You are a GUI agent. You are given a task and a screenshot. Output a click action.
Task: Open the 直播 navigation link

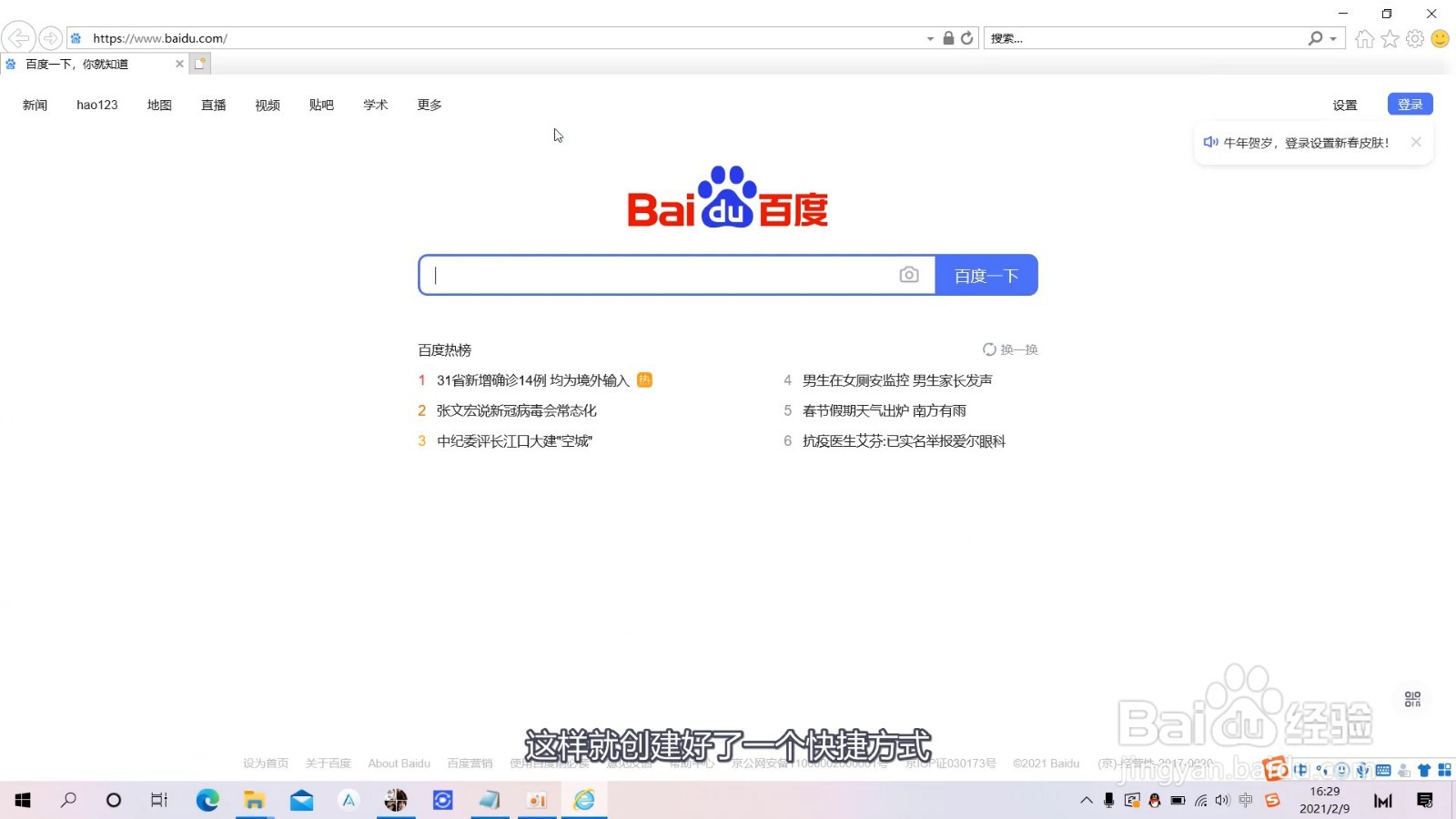[214, 105]
